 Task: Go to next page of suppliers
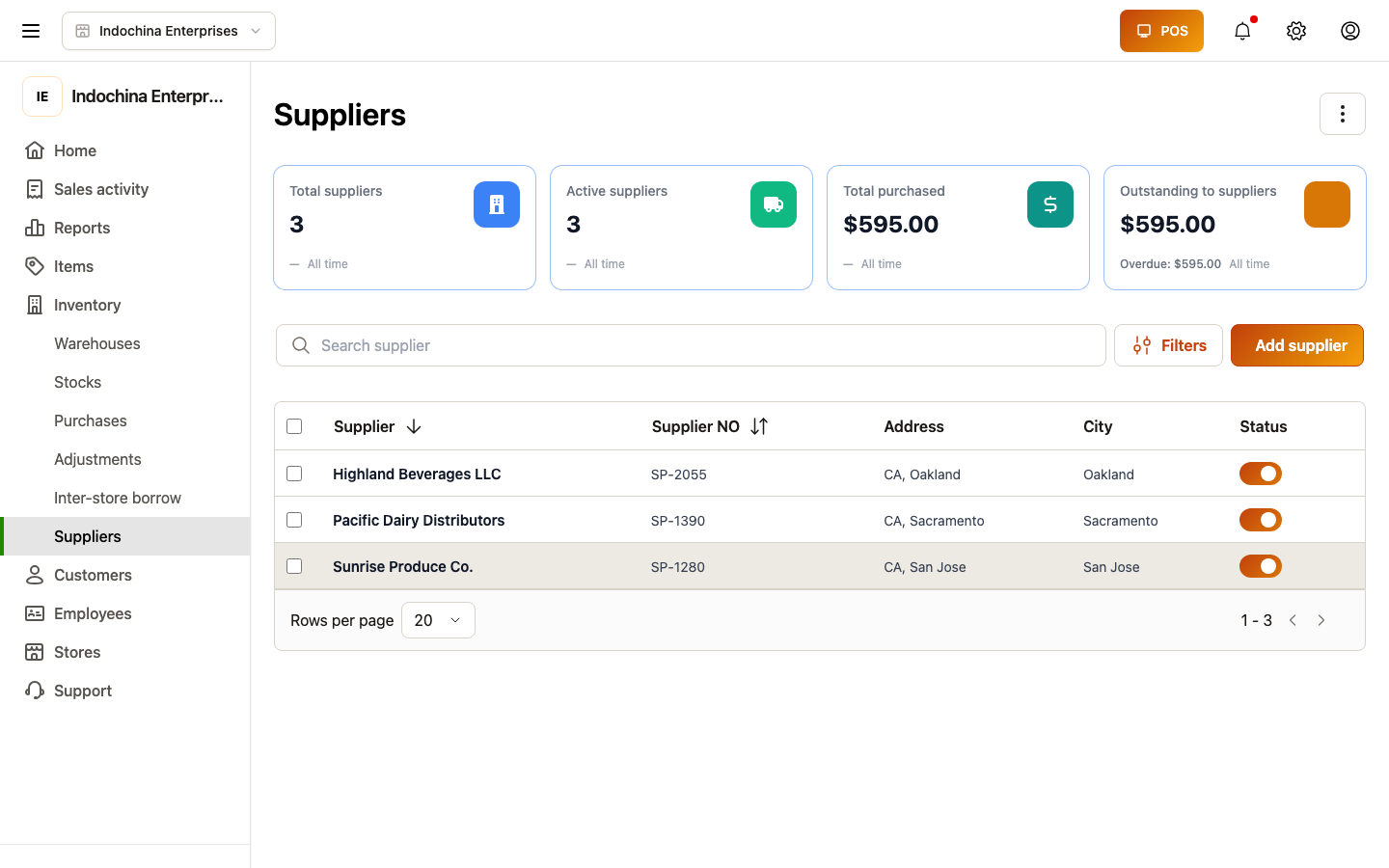click(x=1321, y=620)
